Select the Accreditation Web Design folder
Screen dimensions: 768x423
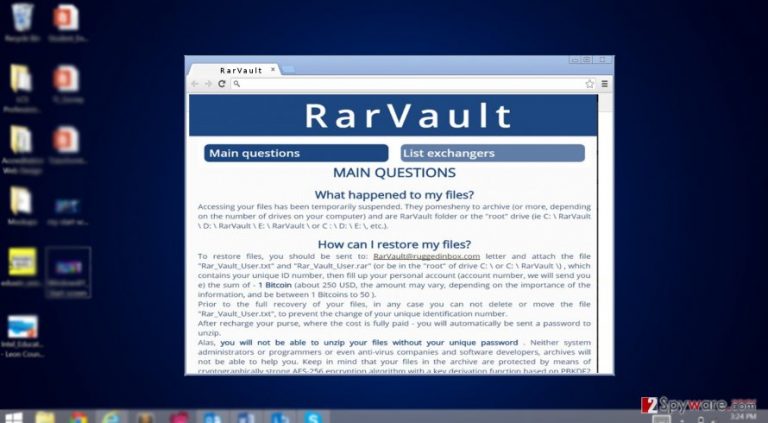pyautogui.click(x=22, y=149)
